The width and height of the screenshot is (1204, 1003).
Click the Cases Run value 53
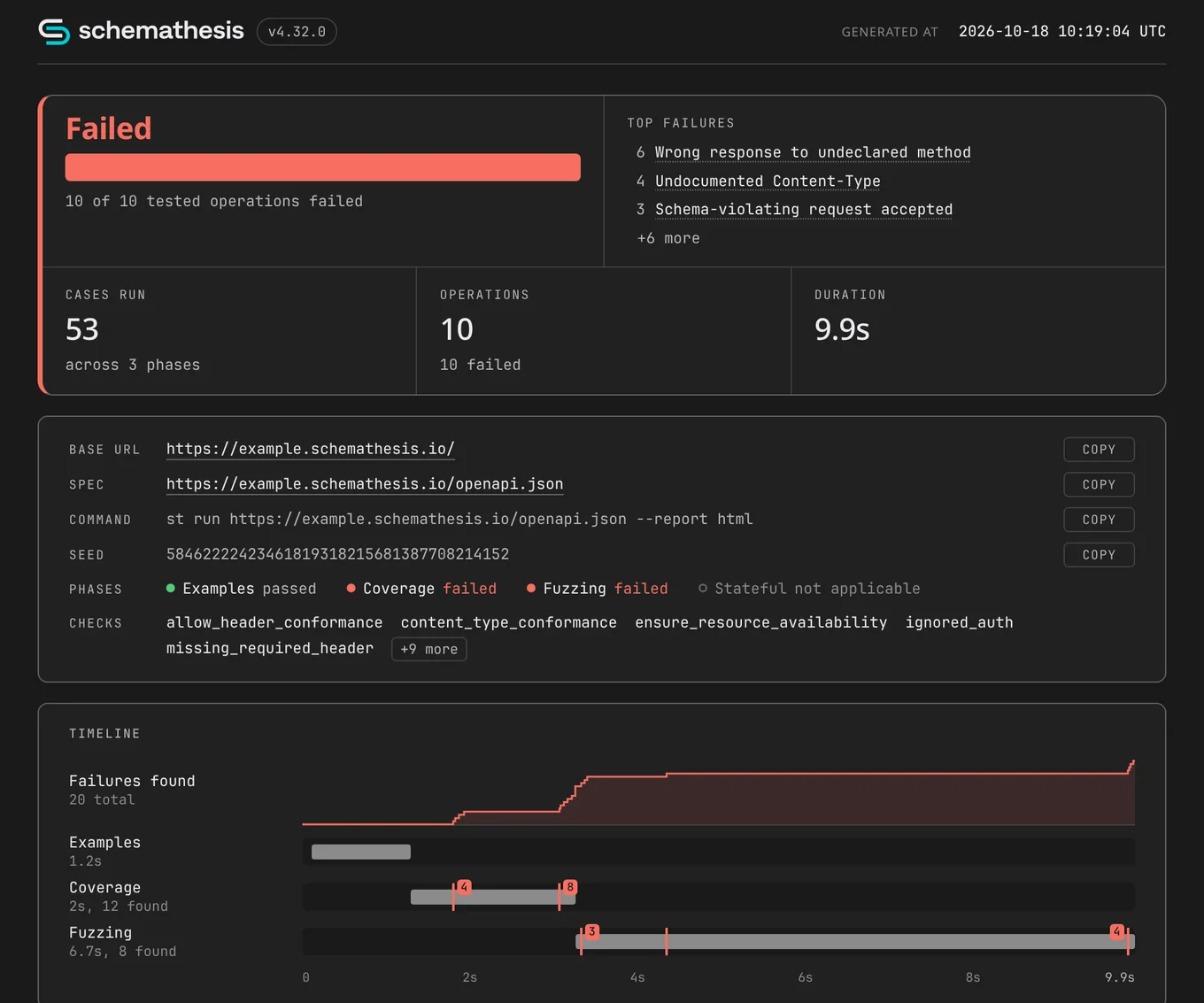pos(82,329)
